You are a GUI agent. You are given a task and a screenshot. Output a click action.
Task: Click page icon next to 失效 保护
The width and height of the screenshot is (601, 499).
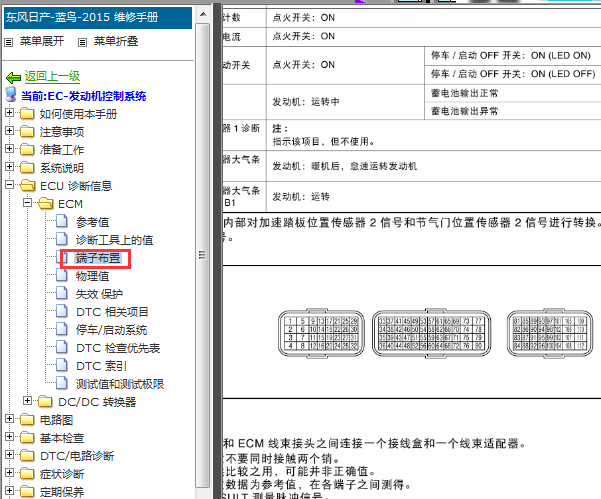(62, 293)
